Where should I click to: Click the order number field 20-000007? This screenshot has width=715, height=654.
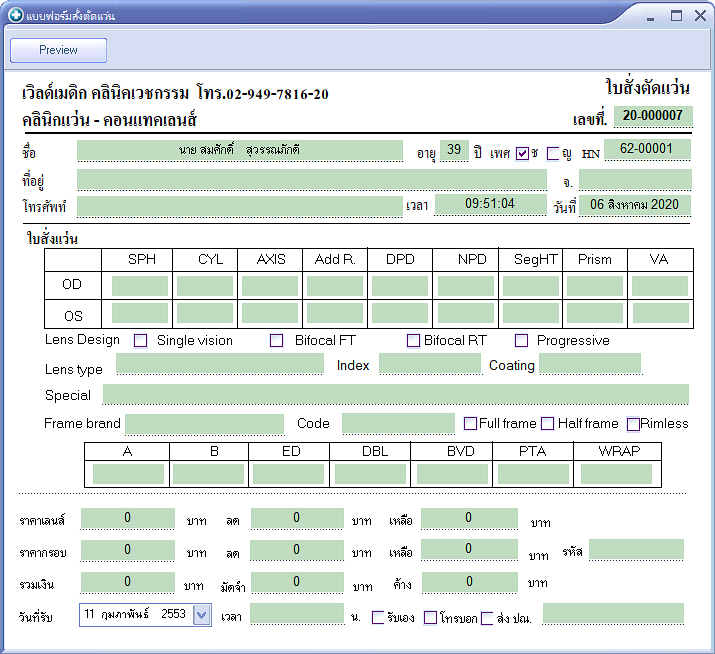[653, 116]
